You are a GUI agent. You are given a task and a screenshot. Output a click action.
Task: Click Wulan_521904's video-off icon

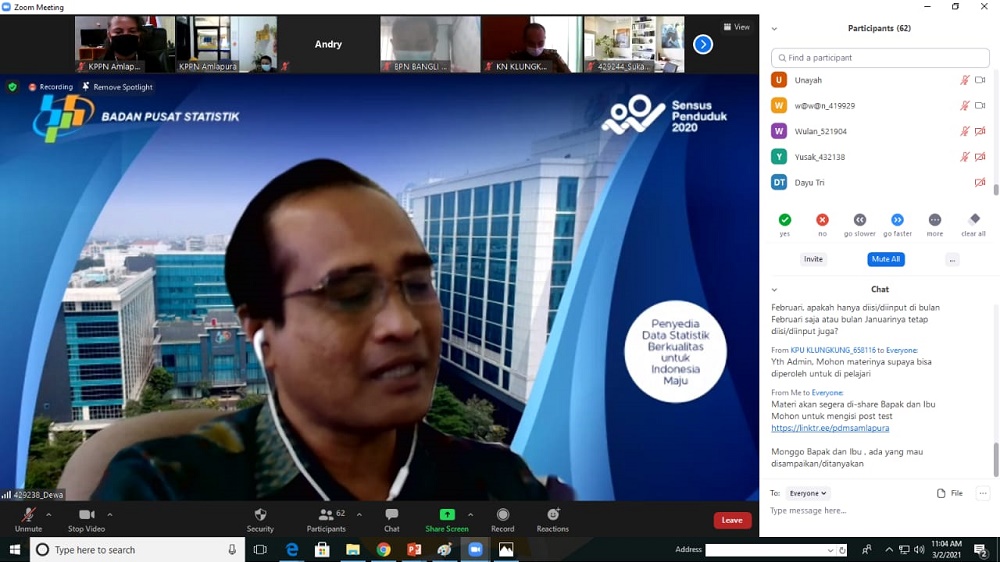click(x=980, y=131)
